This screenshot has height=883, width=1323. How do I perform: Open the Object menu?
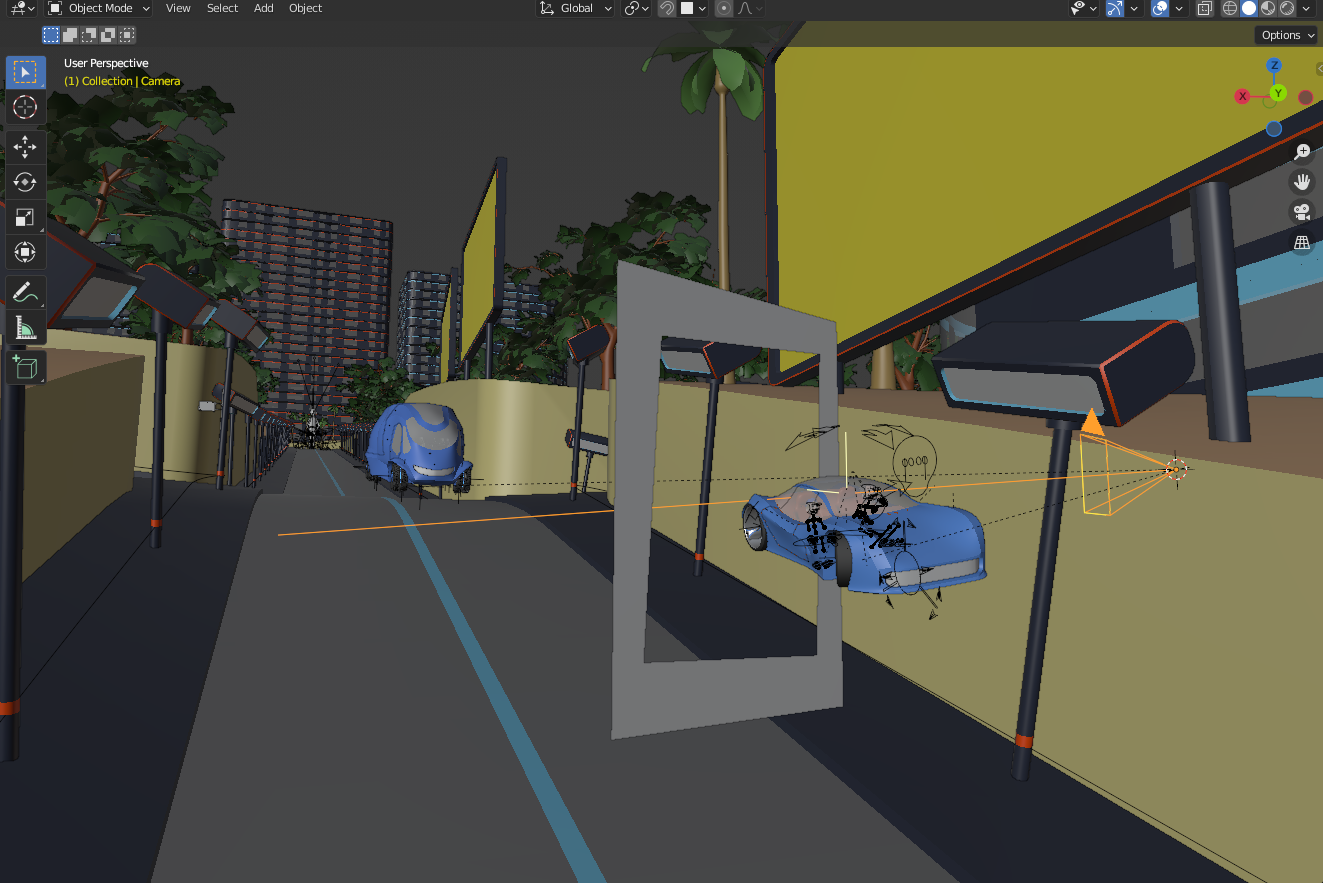[x=305, y=8]
